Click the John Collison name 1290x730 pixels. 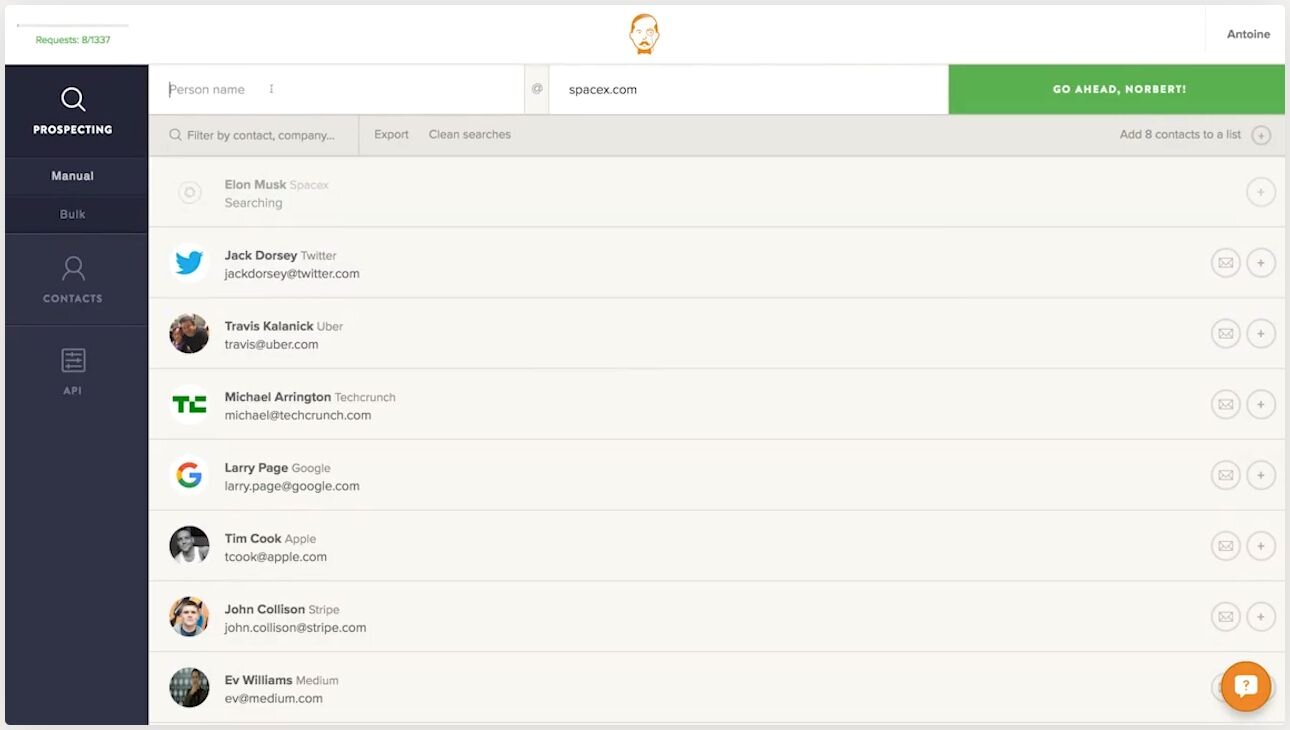tap(265, 610)
